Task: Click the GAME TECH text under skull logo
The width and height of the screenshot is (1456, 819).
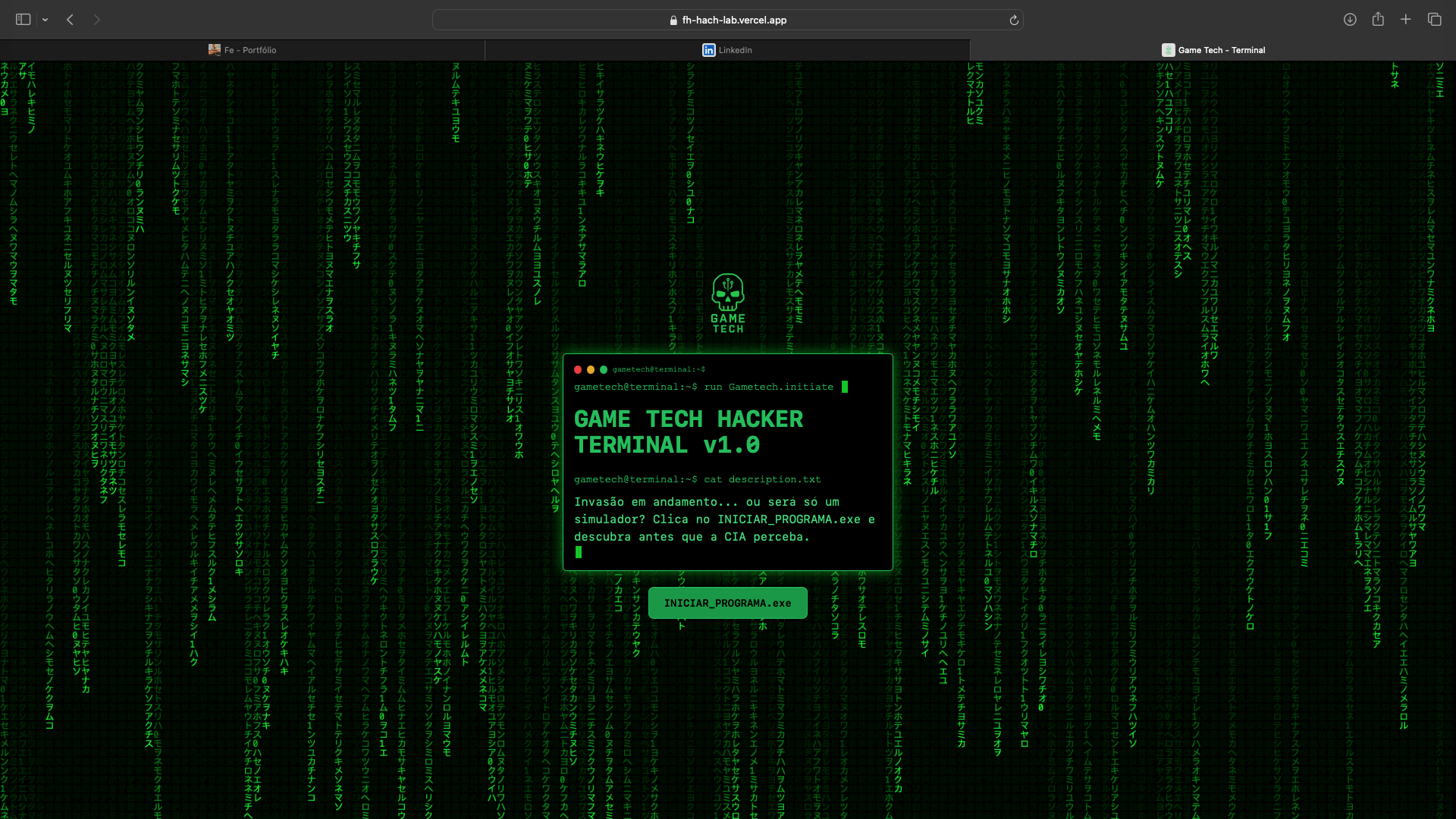Action: pyautogui.click(x=728, y=324)
